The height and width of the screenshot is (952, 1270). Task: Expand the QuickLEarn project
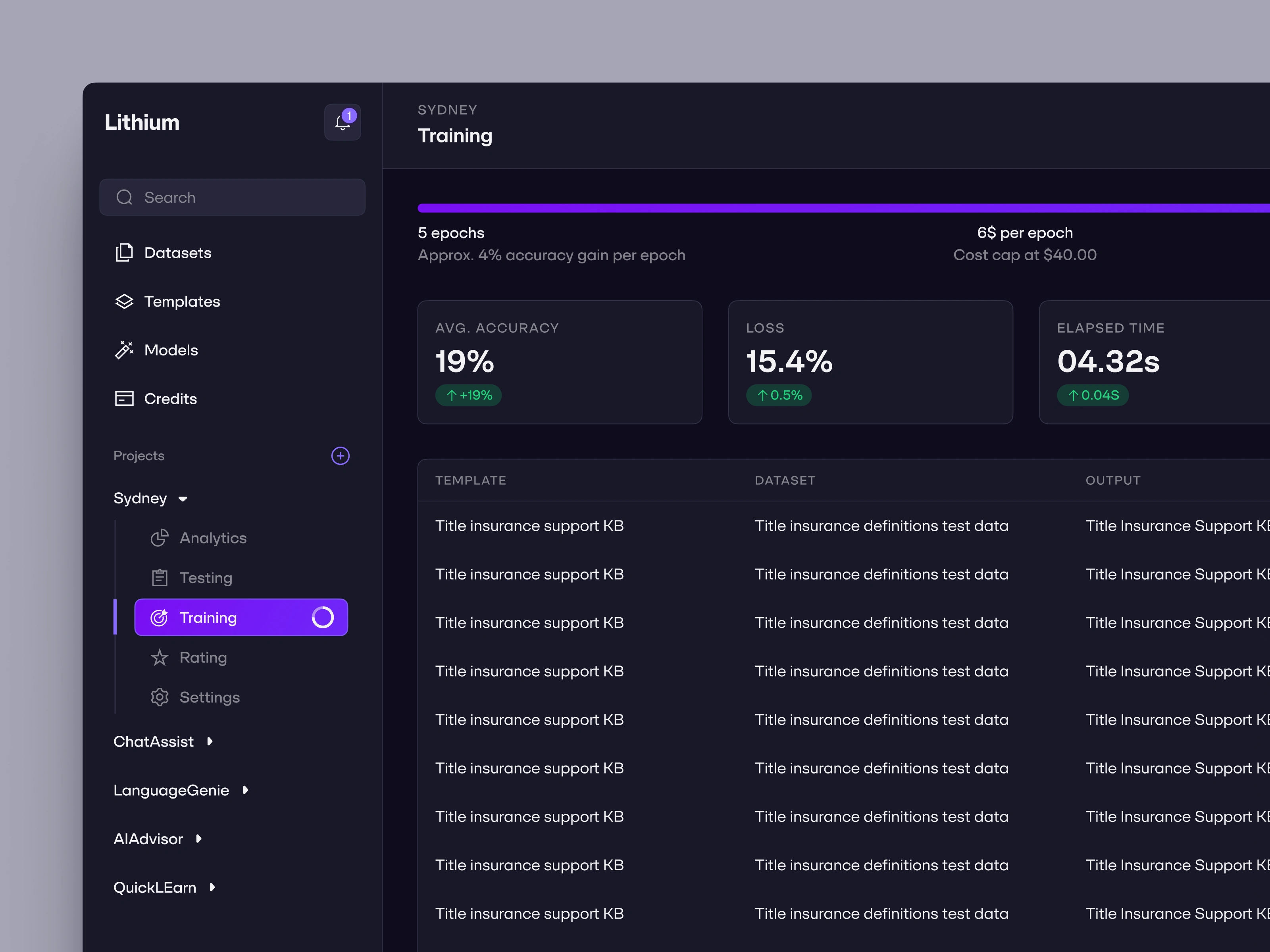[212, 888]
